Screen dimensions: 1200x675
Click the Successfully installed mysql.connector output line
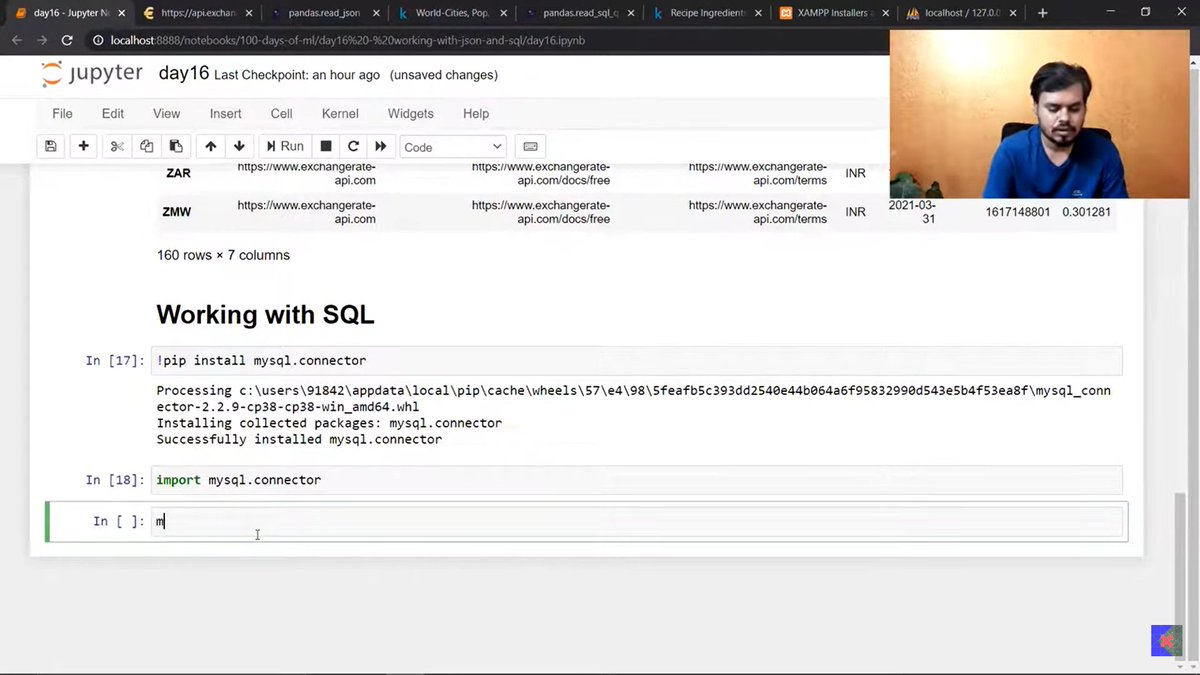(x=299, y=439)
